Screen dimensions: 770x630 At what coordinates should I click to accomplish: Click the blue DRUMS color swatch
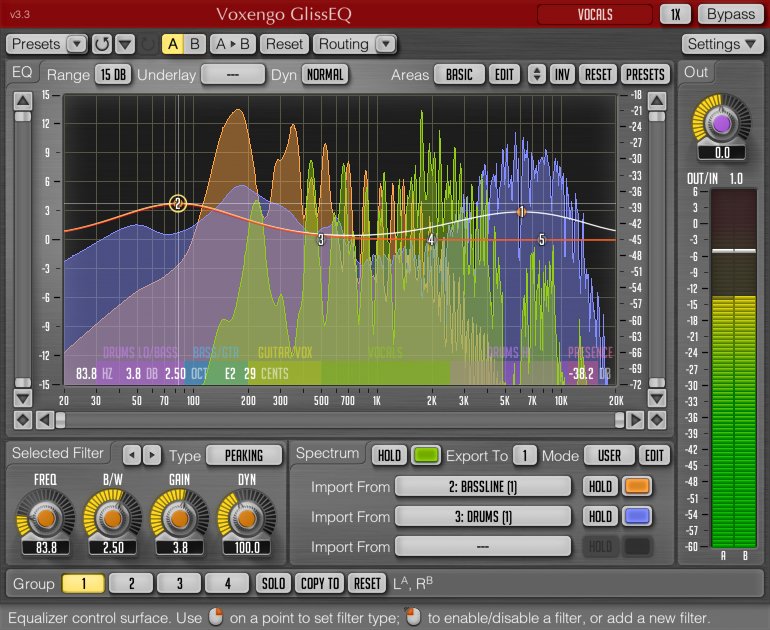(x=637, y=517)
